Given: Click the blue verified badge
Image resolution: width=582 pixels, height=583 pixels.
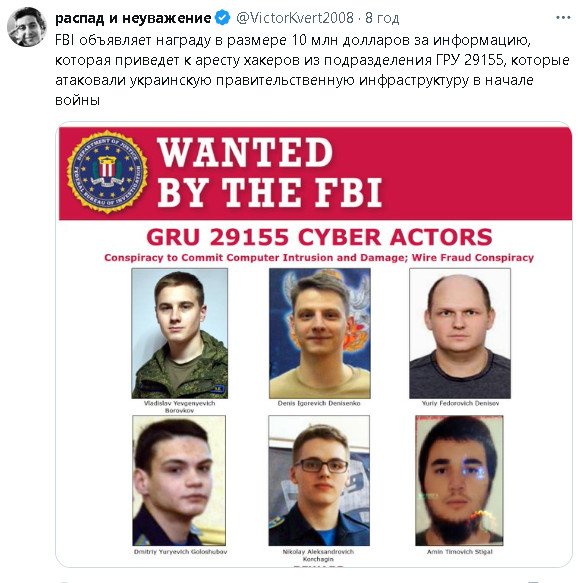Looking at the screenshot, I should (222, 17).
